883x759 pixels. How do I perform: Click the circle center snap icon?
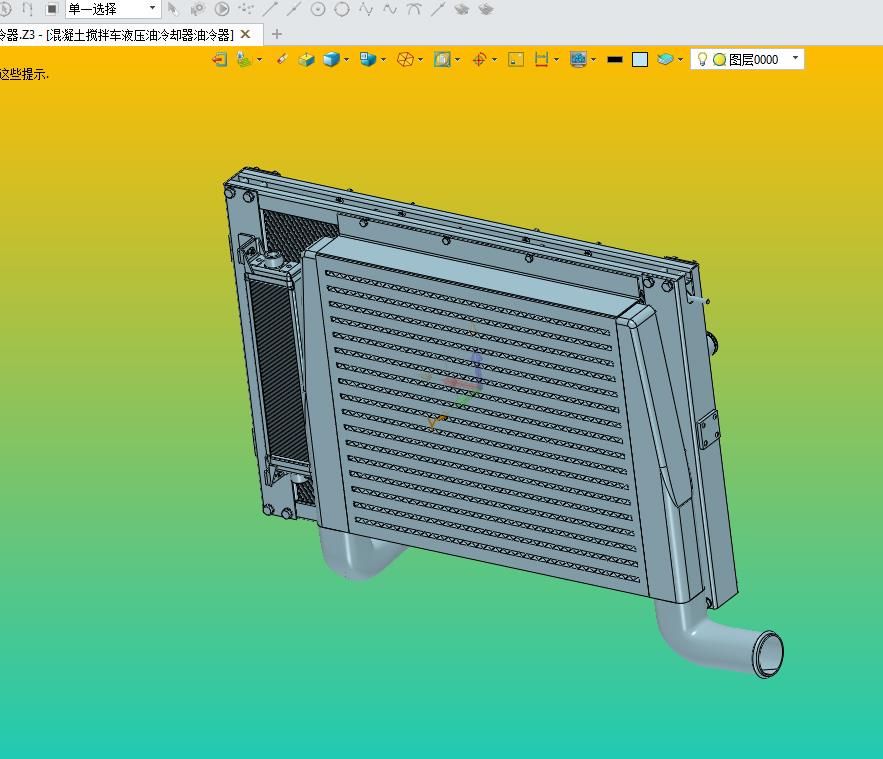pos(318,9)
